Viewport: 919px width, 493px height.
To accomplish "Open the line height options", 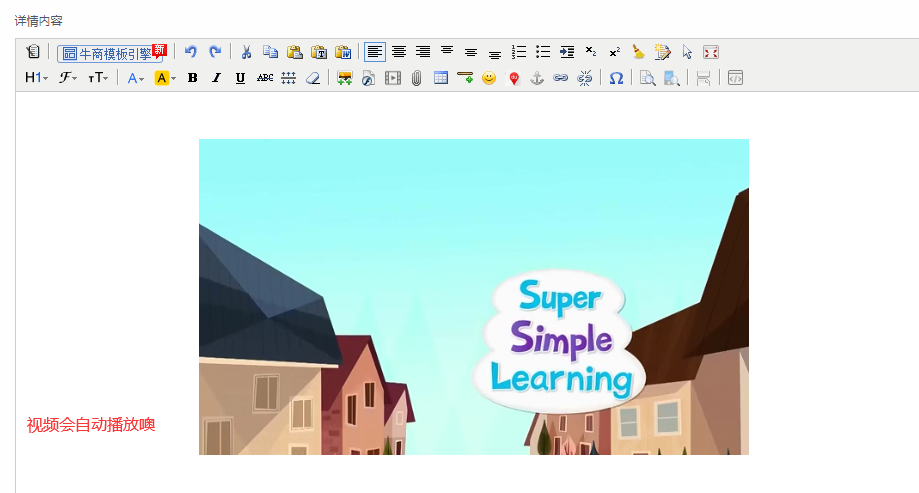I will [288, 78].
